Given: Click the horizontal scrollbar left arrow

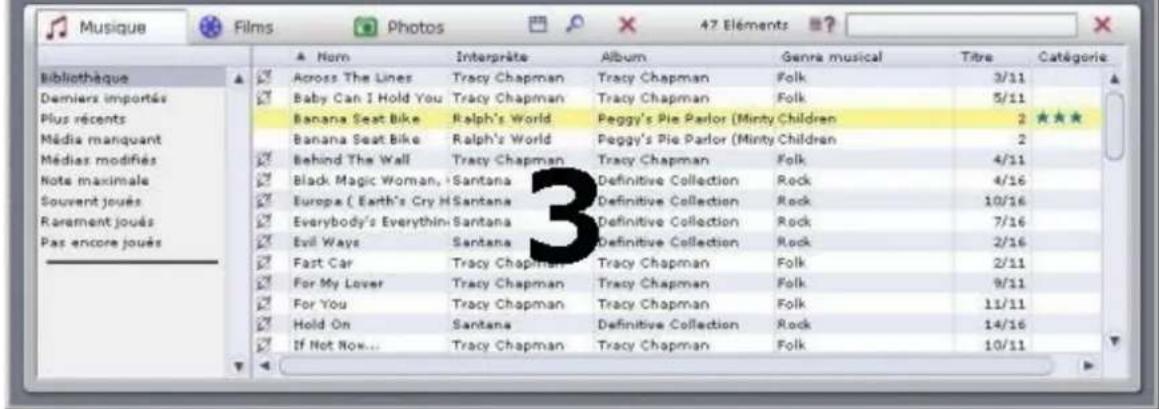Looking at the screenshot, I should (265, 366).
